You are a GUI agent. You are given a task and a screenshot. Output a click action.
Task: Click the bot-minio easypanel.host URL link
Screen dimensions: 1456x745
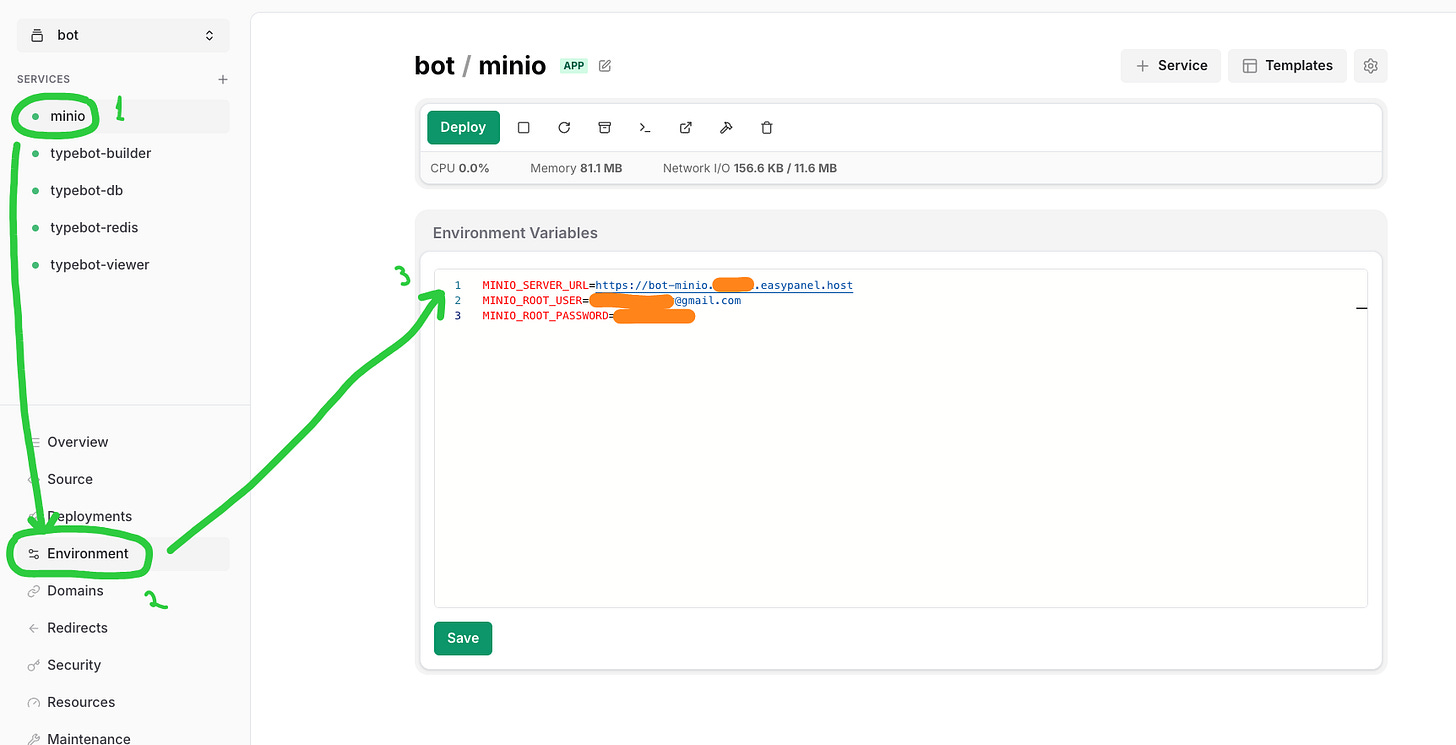[x=724, y=285]
